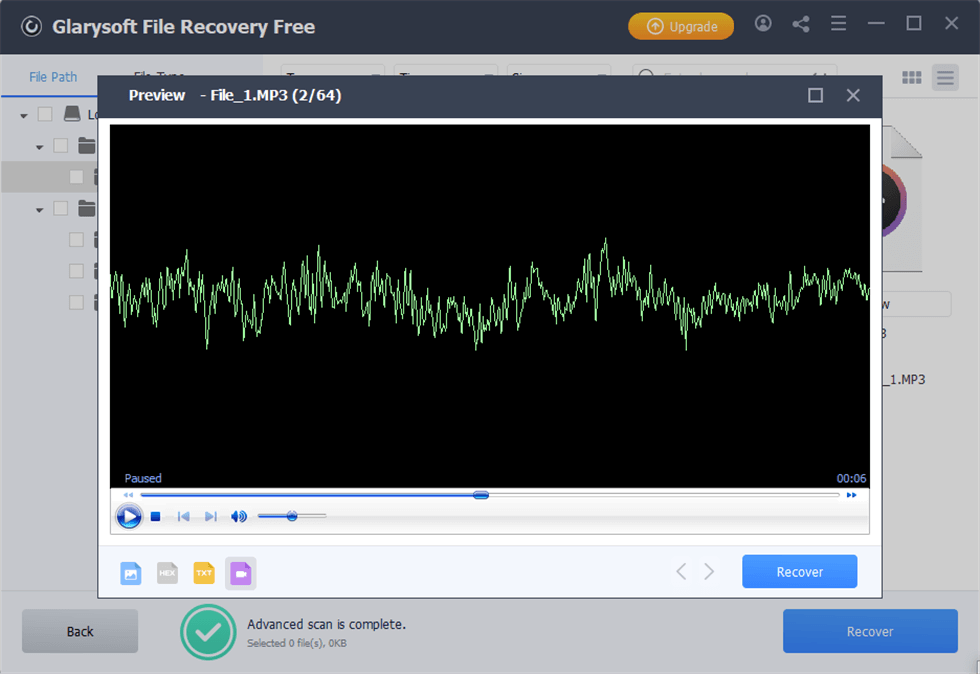This screenshot has width=980, height=674.
Task: Collapse the top-level disk tree node
Action: pos(24,115)
